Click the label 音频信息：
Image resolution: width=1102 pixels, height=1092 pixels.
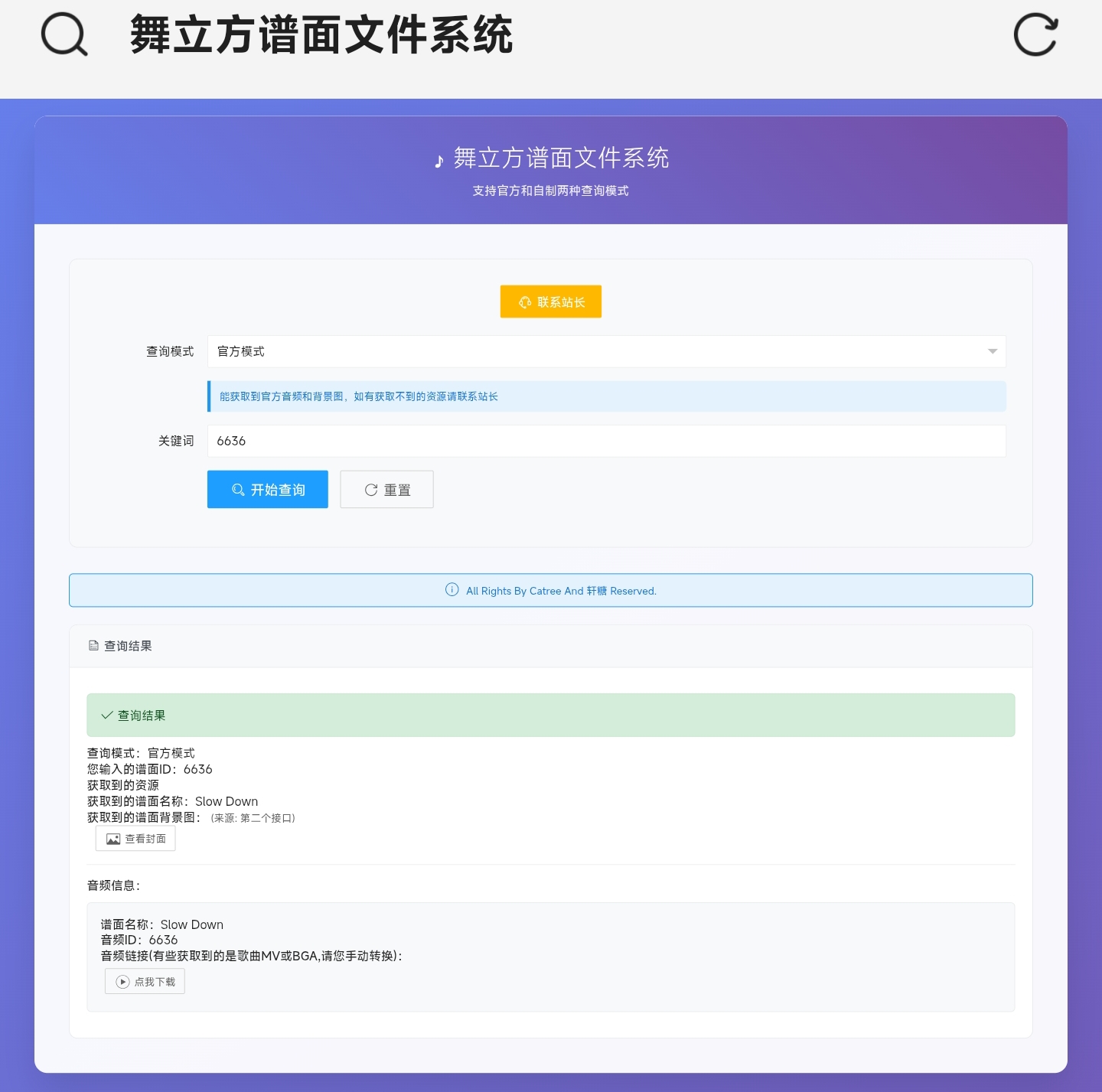(x=114, y=885)
